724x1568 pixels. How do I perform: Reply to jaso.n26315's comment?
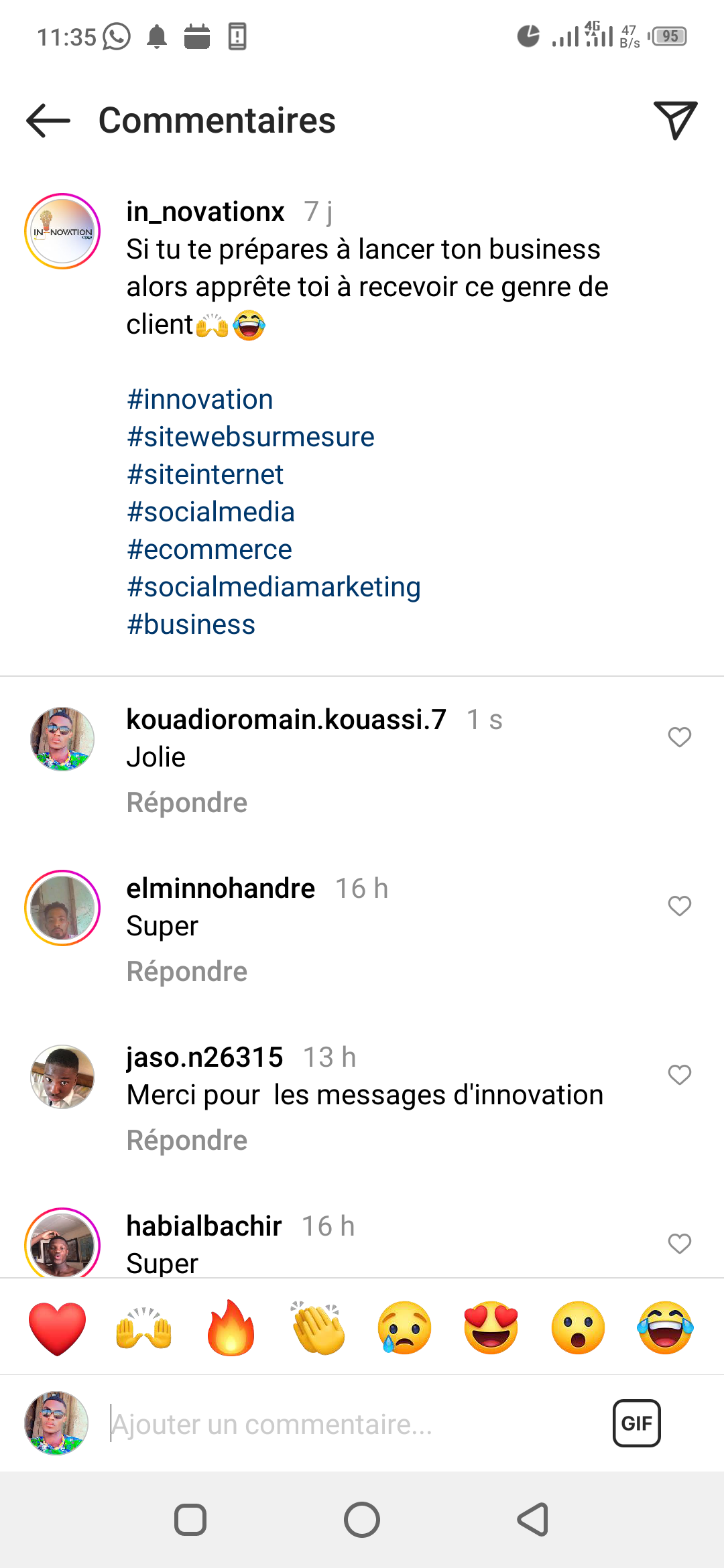pyautogui.click(x=187, y=1140)
